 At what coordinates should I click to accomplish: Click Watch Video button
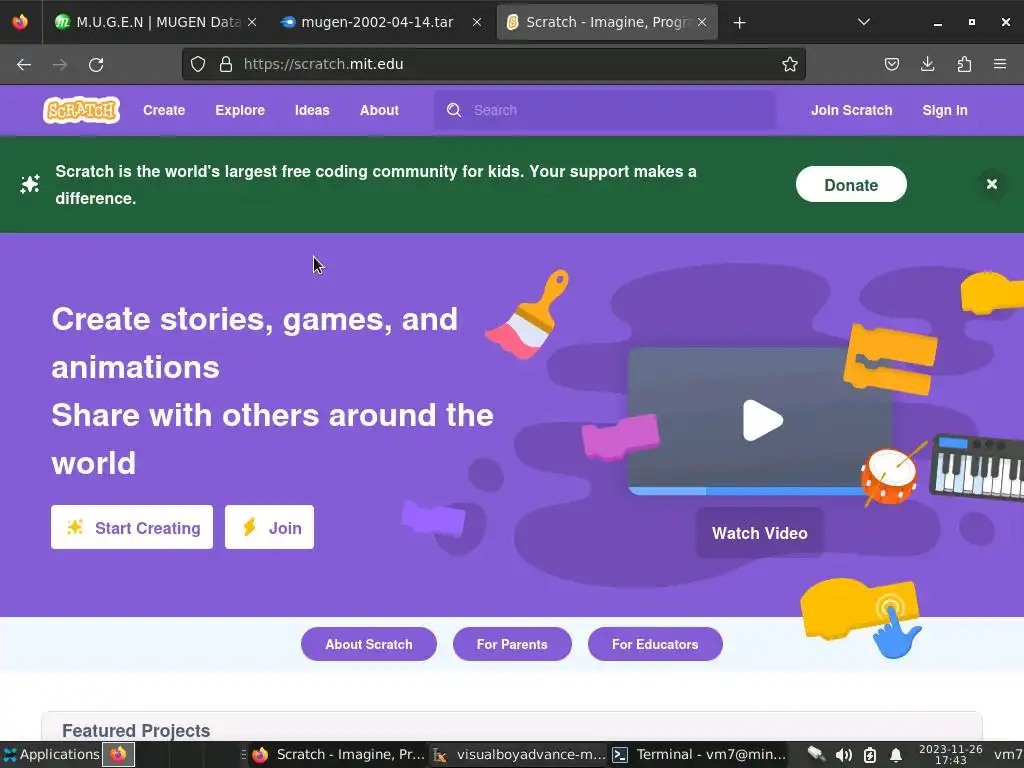click(x=760, y=533)
